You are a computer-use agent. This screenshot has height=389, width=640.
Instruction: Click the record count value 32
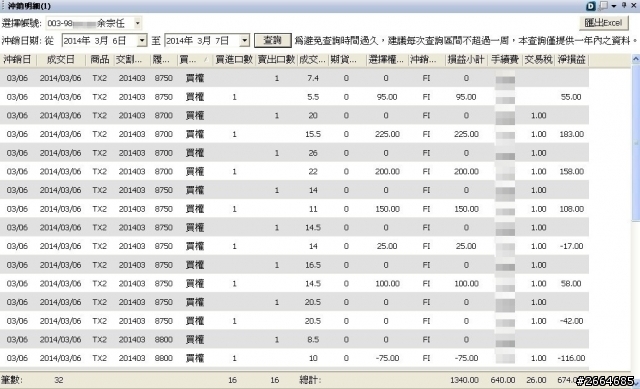pos(59,380)
